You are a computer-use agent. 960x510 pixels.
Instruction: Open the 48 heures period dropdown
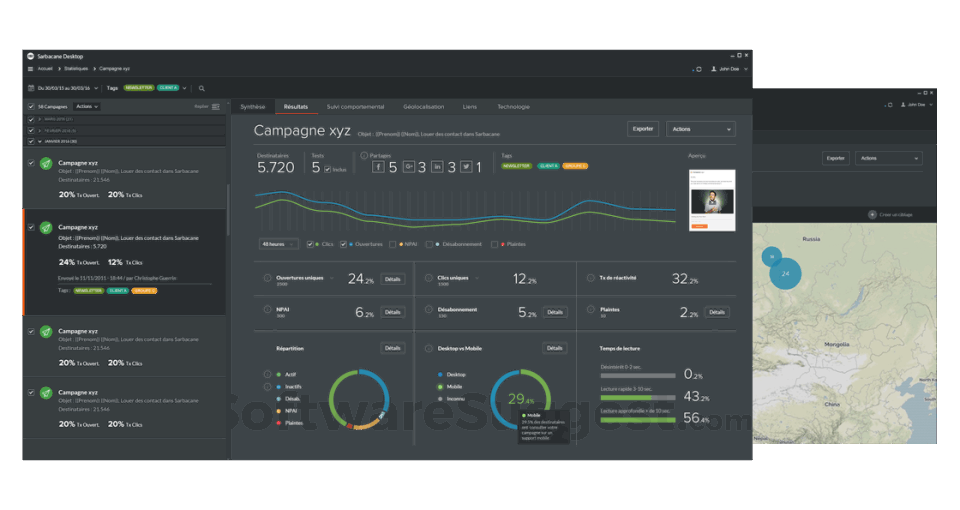pyautogui.click(x=279, y=244)
